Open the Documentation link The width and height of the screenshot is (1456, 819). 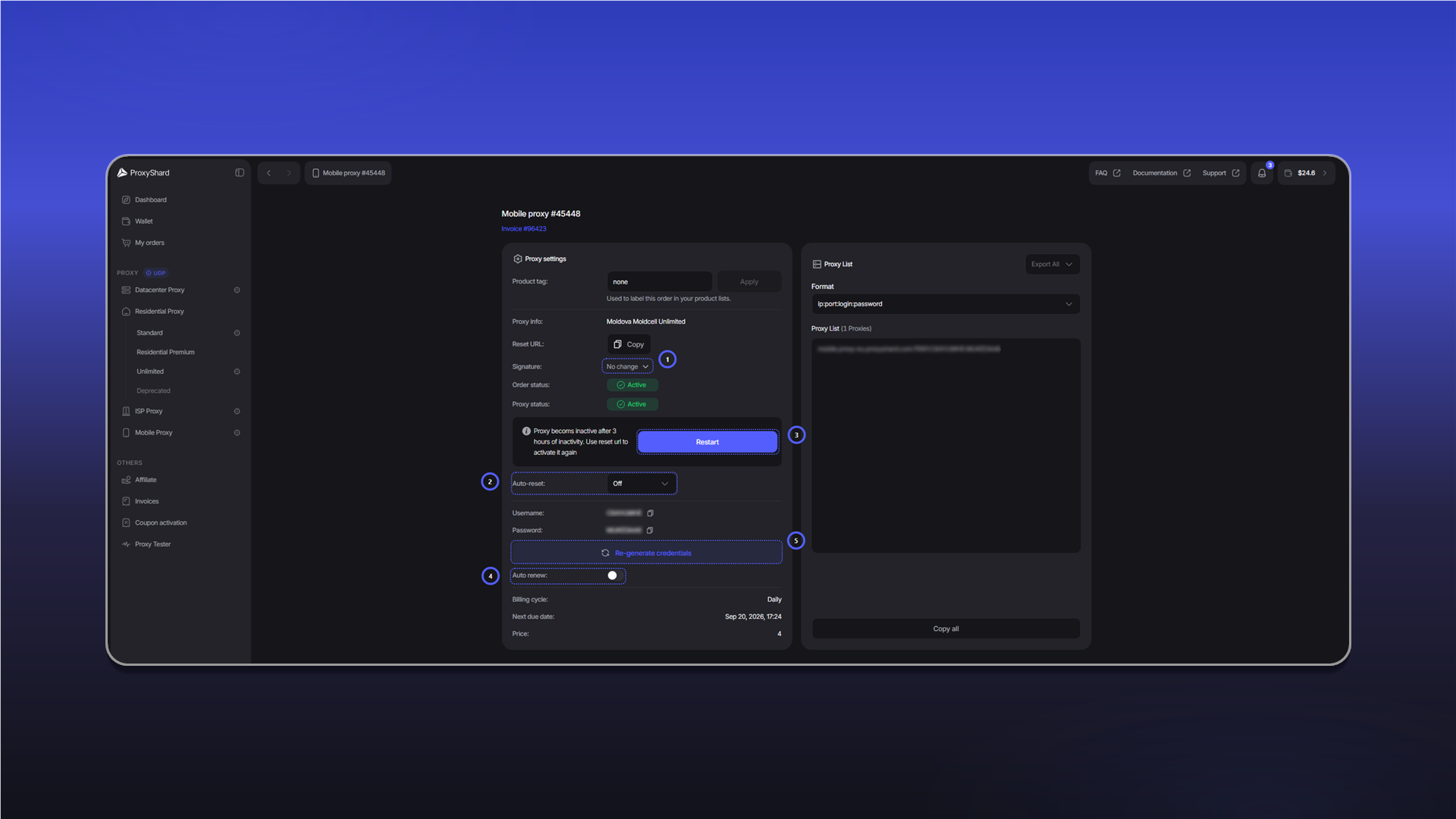(1162, 173)
